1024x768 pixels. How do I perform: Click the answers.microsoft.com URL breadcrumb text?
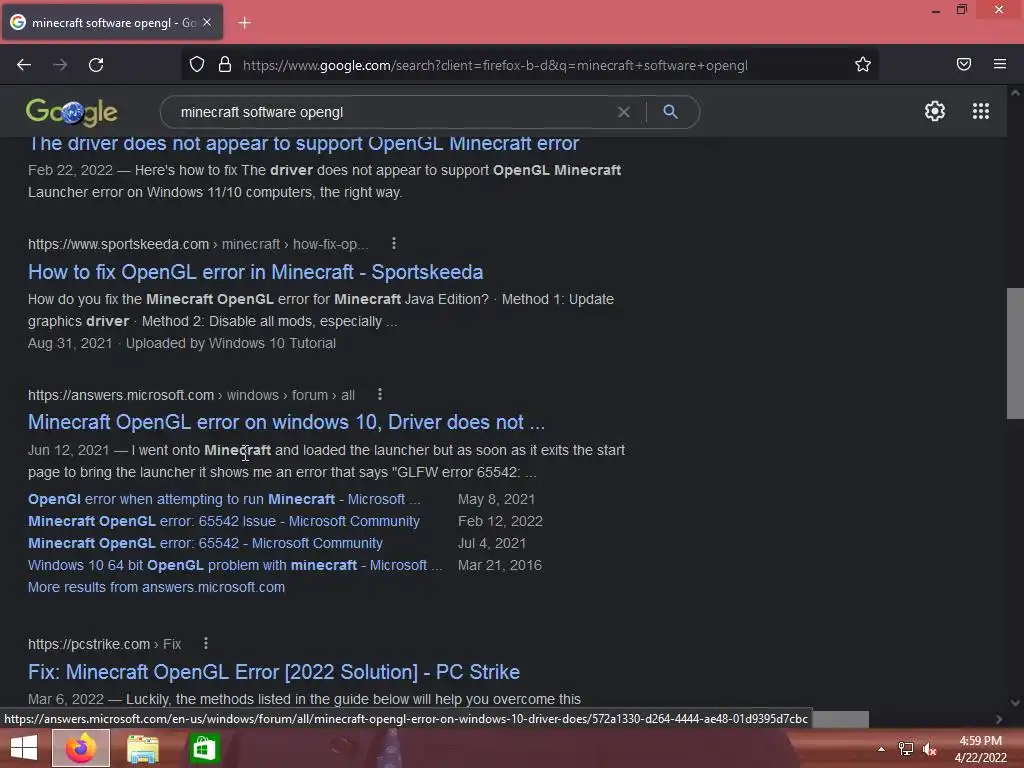coord(191,395)
